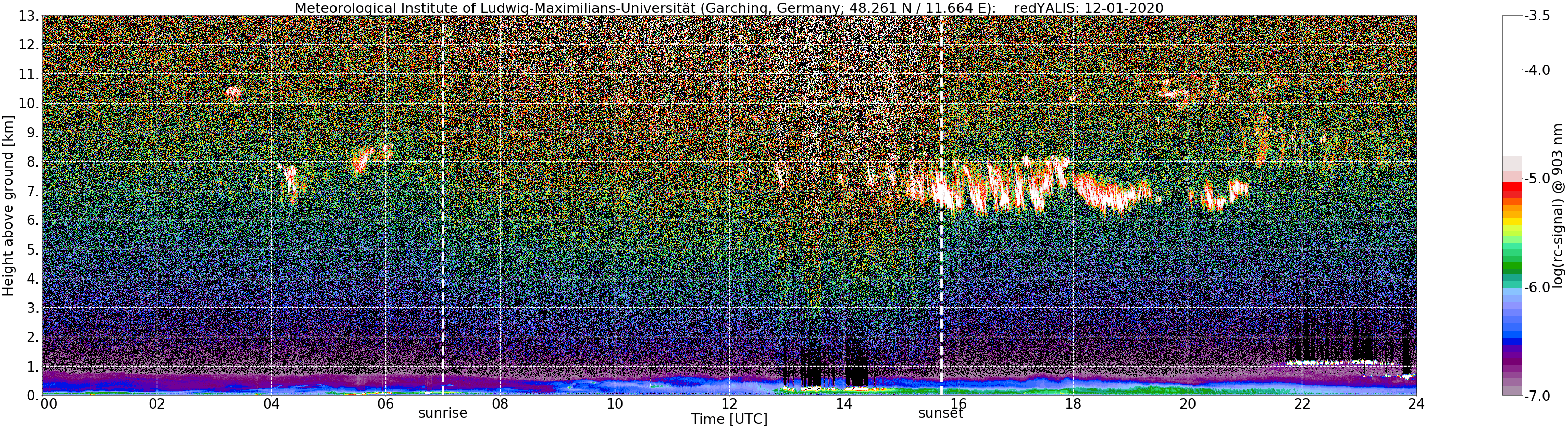Click the x-axis tick label '04'
This screenshot has width=1568, height=429.
tap(271, 404)
